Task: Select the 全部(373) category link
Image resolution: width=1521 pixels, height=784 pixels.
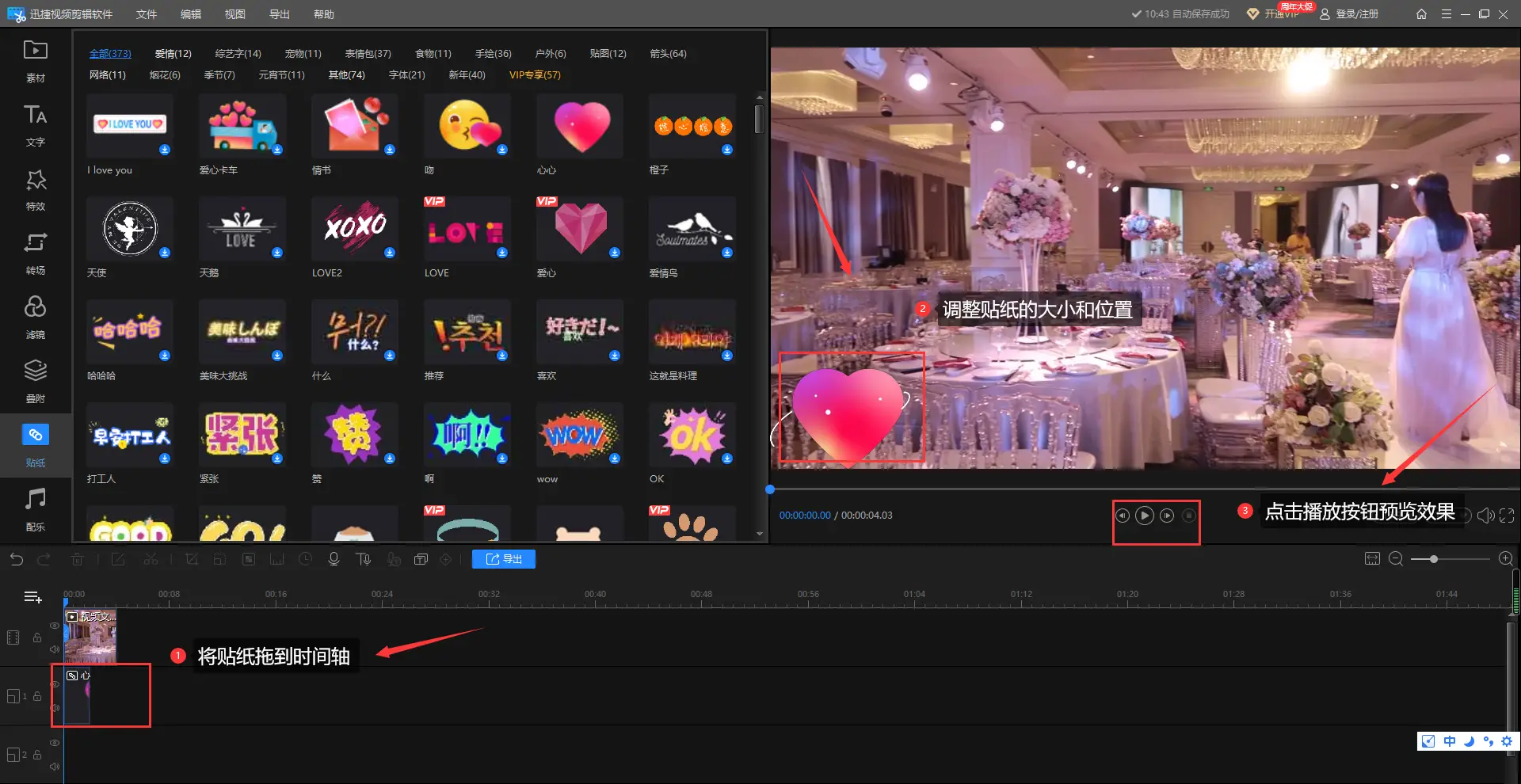Action: pos(110,54)
